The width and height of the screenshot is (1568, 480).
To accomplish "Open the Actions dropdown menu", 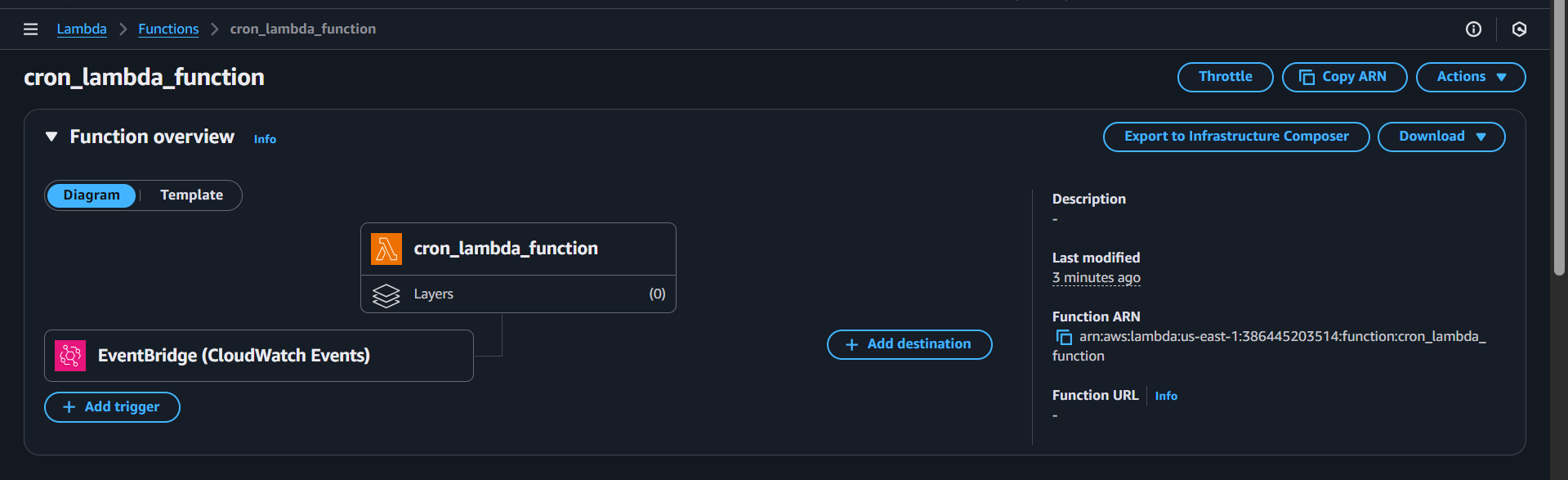I will tap(1470, 77).
